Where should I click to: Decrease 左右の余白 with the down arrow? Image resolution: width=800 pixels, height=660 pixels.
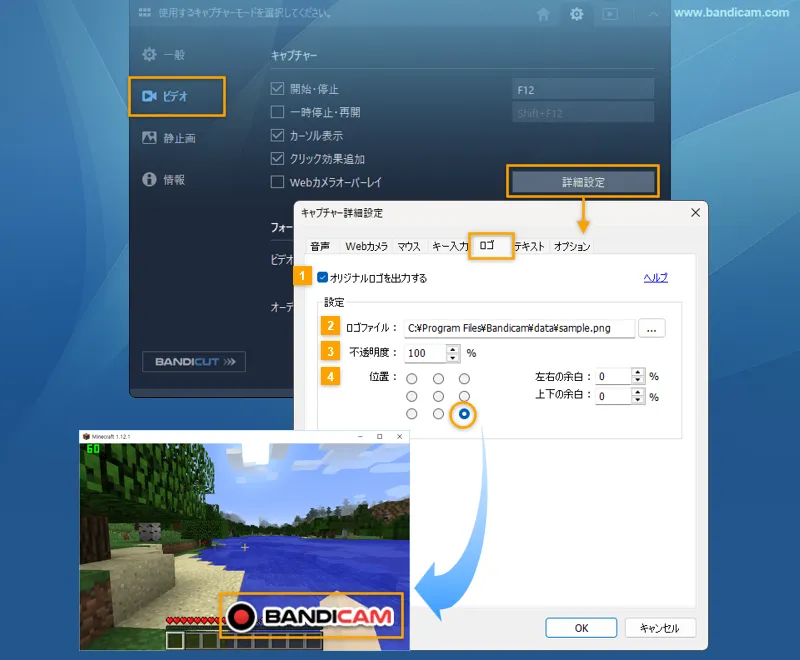[638, 380]
